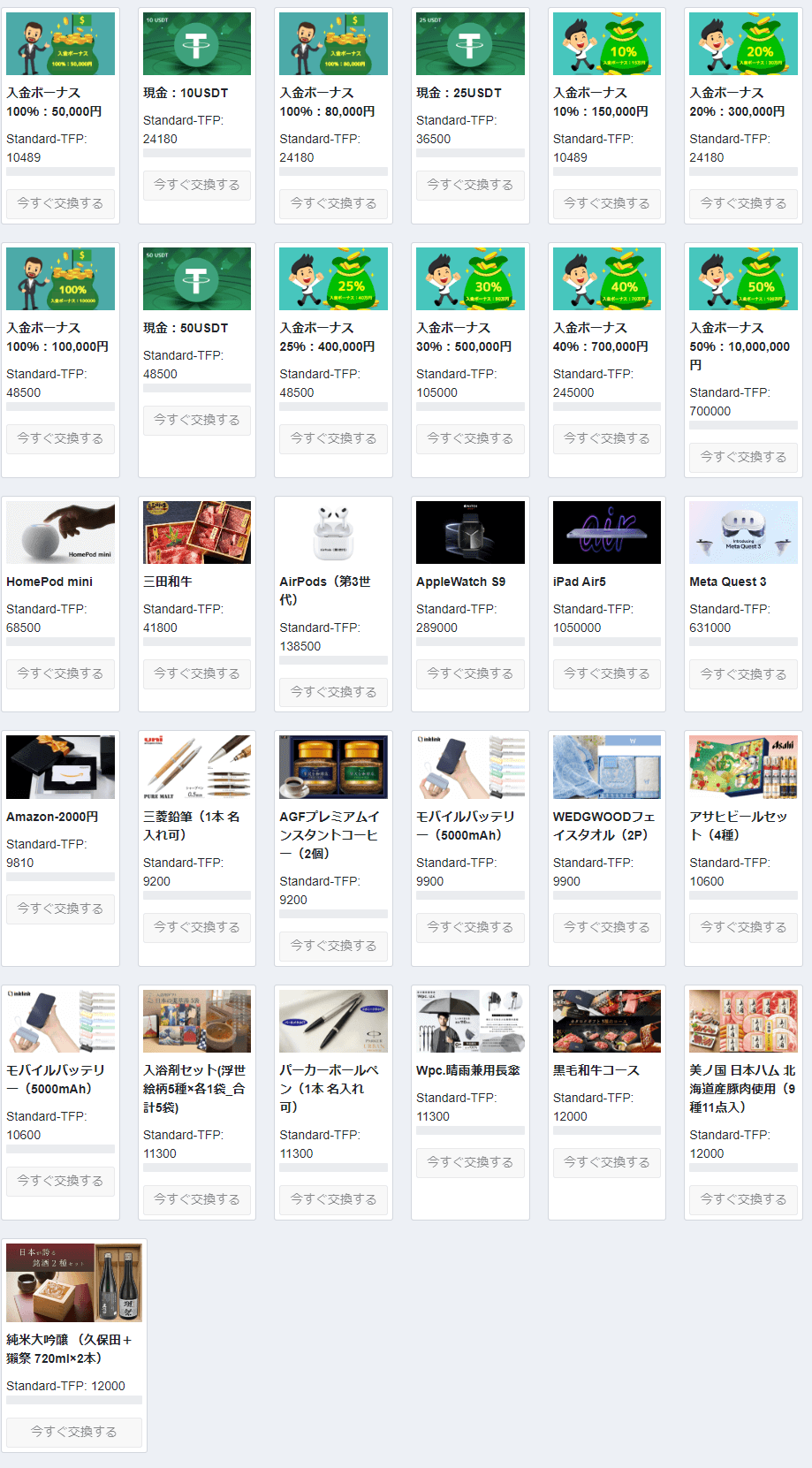The height and width of the screenshot is (1468, 812).
Task: Click 今すぐ交換する under iPad Air5
Action: pos(607,673)
